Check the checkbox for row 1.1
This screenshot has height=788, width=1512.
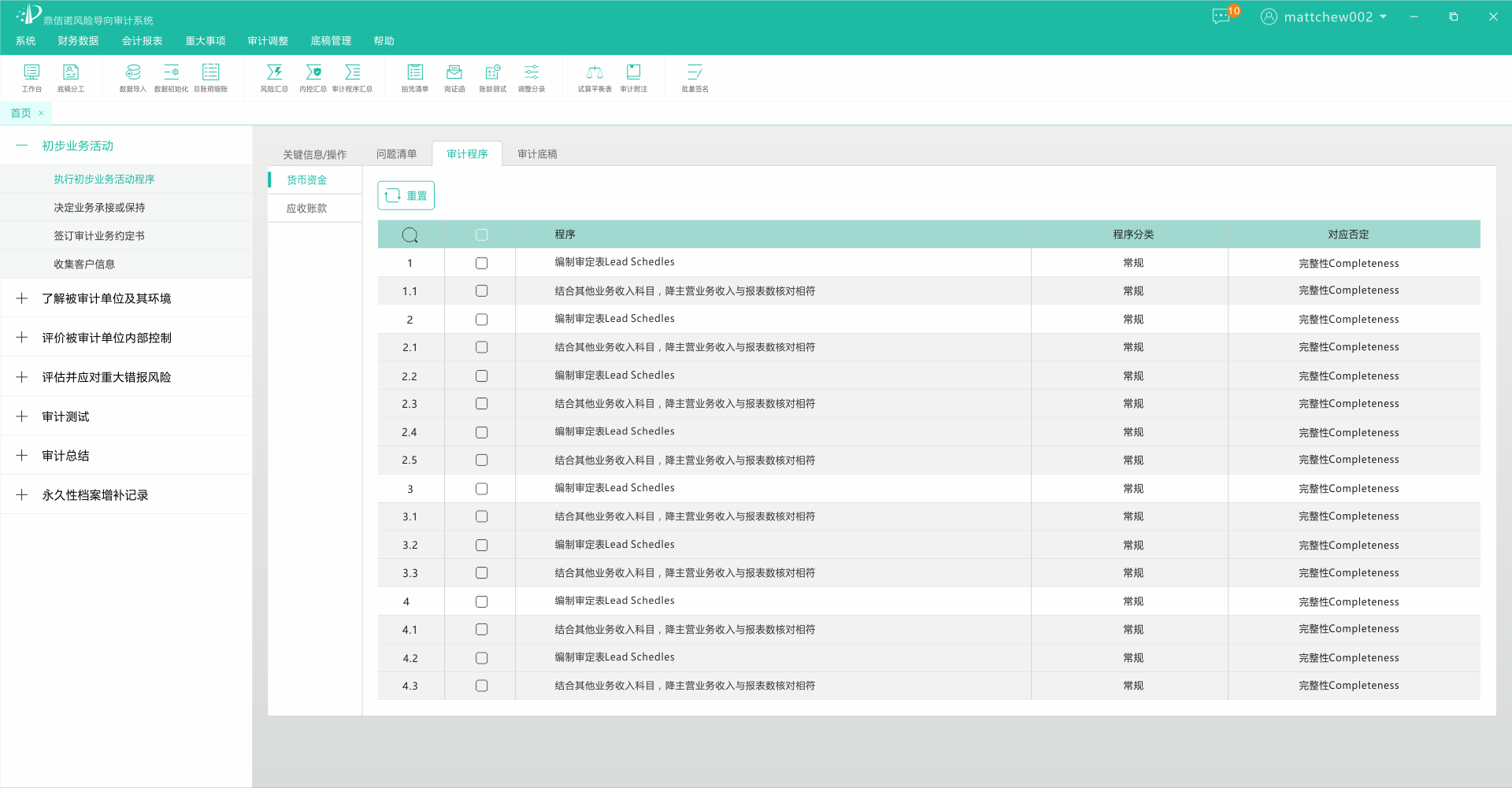point(482,291)
